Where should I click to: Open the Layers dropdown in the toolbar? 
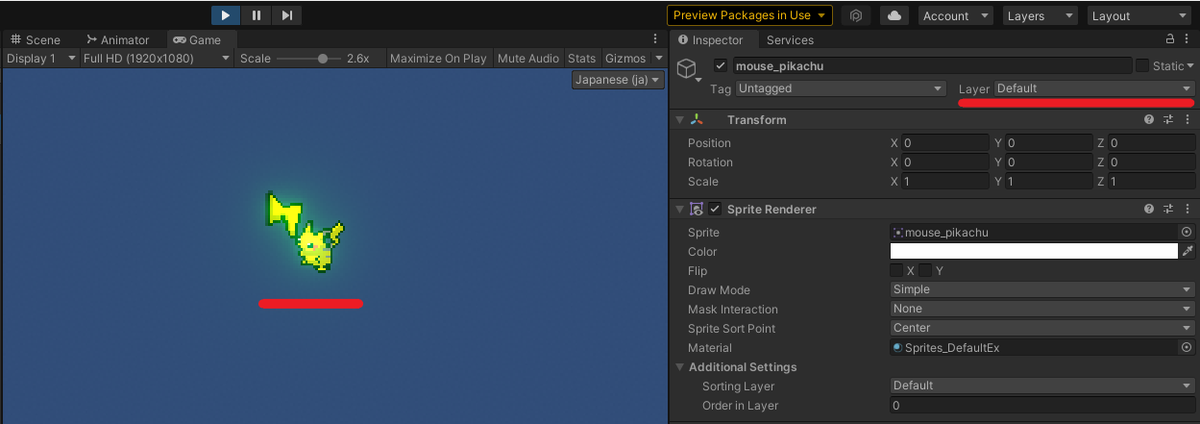click(x=1040, y=16)
